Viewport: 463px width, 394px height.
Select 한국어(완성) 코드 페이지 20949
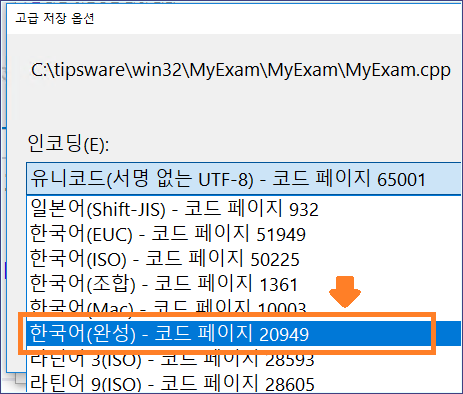pos(244,333)
